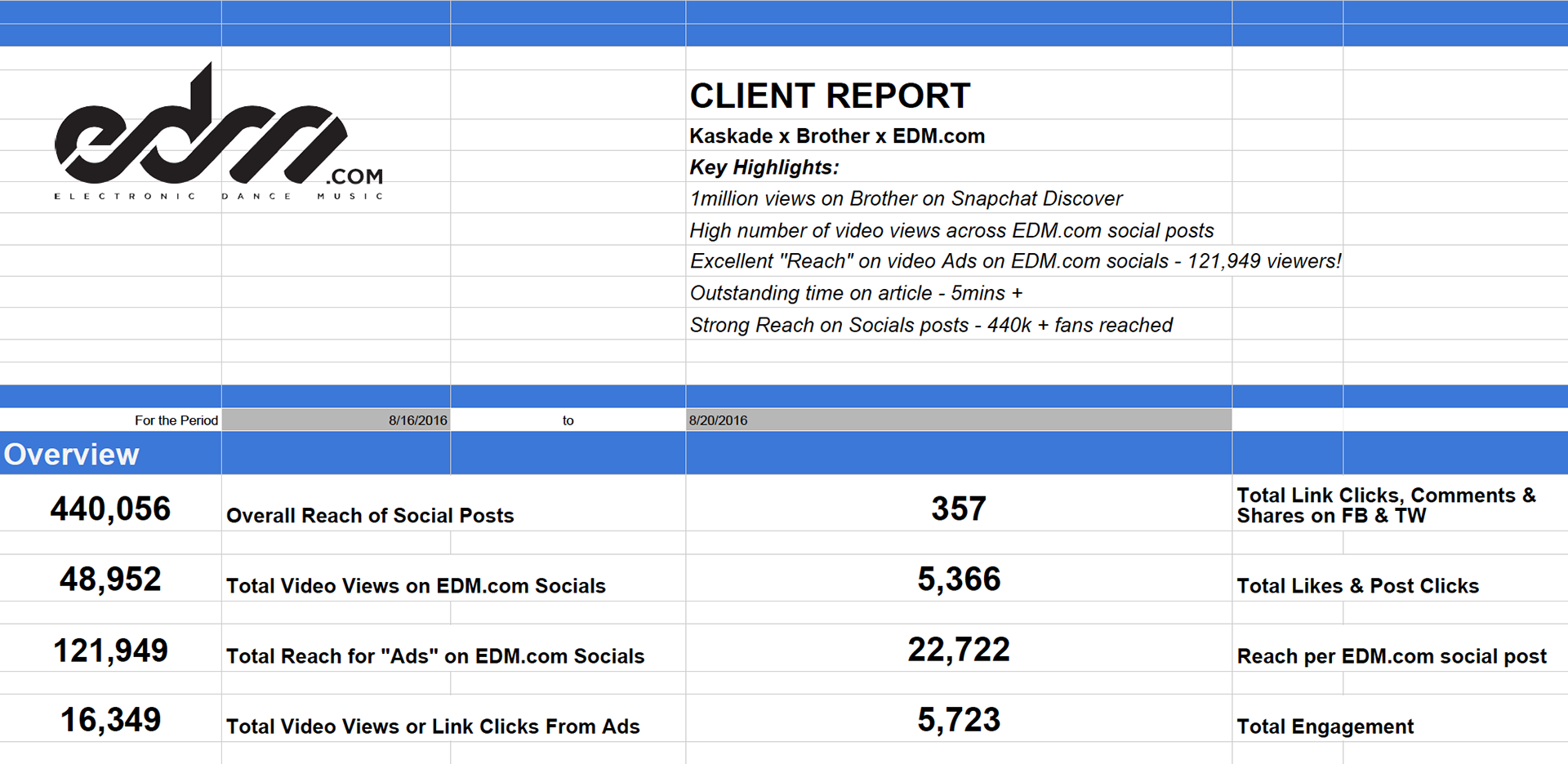Viewport: 1568px width, 764px height.
Task: Select the end date 8/20/2016 cell
Action: [x=959, y=420]
